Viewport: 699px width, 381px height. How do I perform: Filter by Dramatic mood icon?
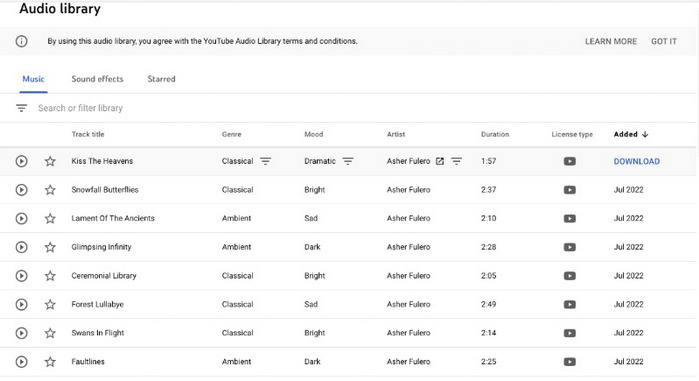tap(348, 161)
